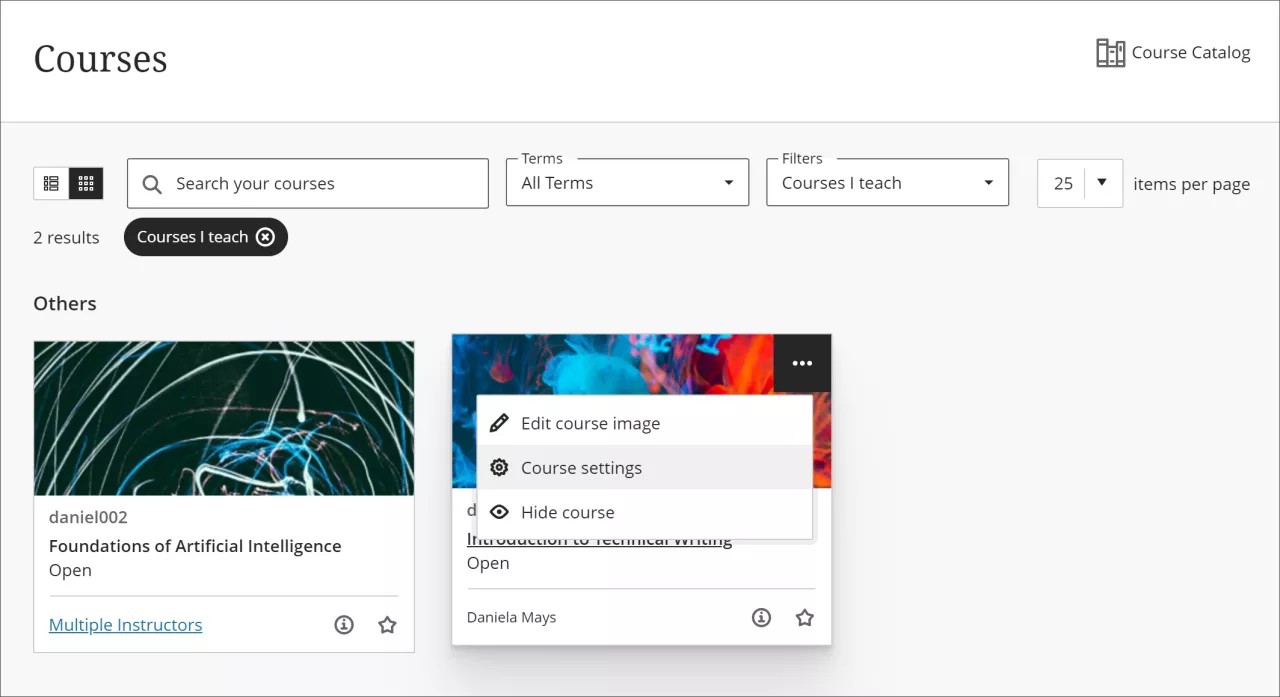The image size is (1280, 697).
Task: Show info for Foundations of Artificial Intelligence
Action: [344, 625]
